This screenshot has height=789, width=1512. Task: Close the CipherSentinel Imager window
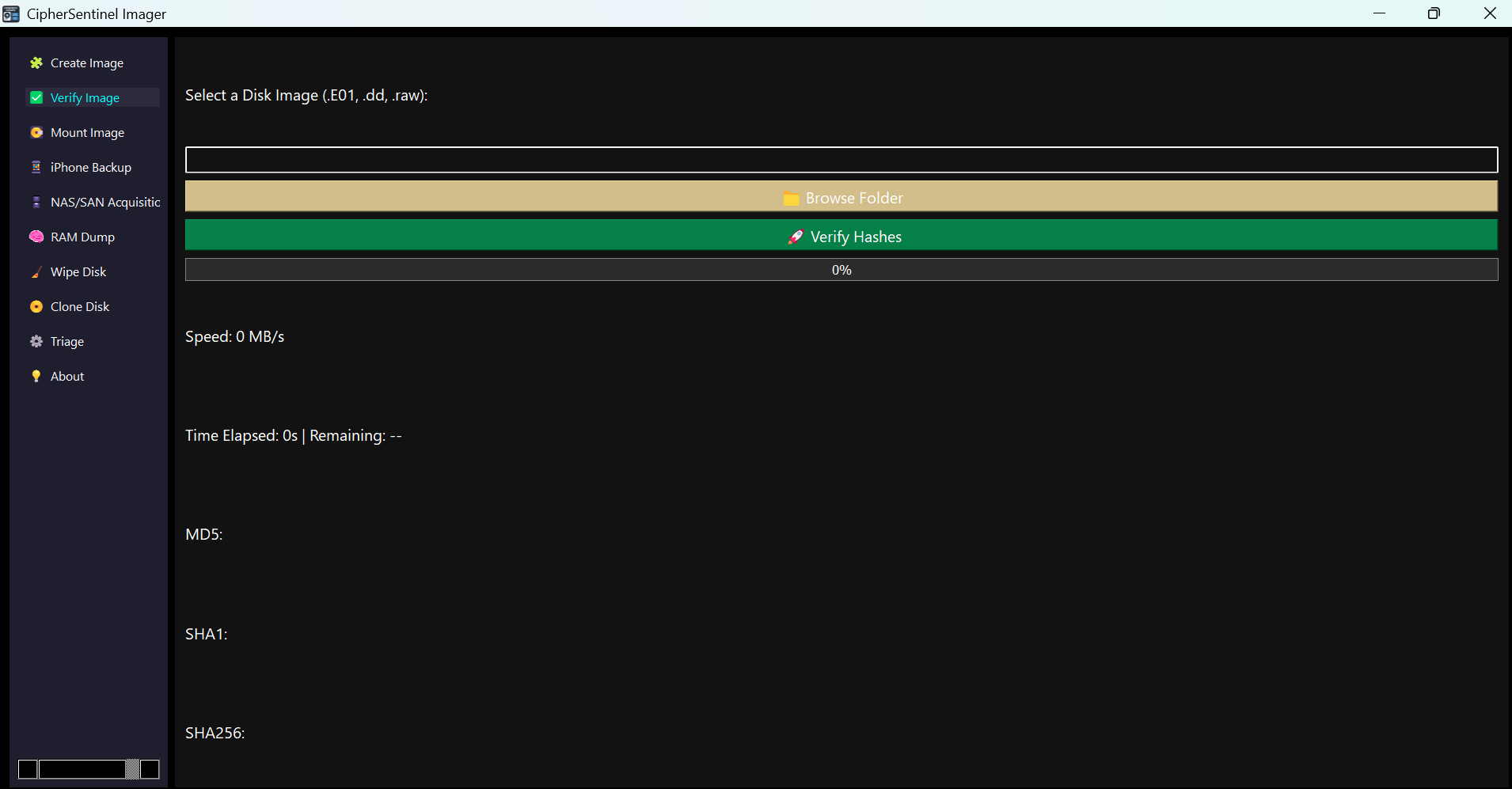[x=1490, y=13]
